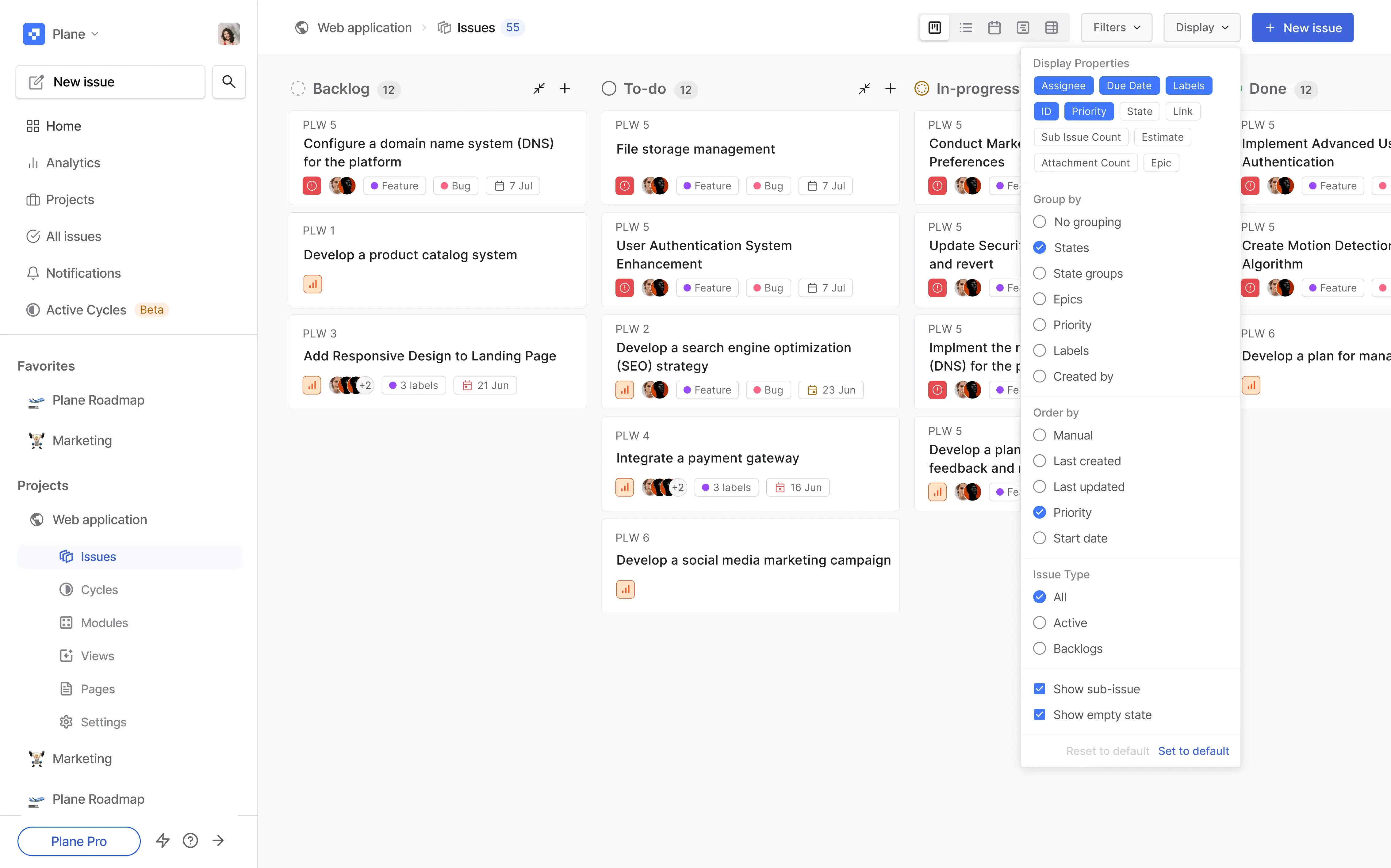This screenshot has width=1391, height=868.
Task: Add issue to To-do column with plus
Action: 890,88
